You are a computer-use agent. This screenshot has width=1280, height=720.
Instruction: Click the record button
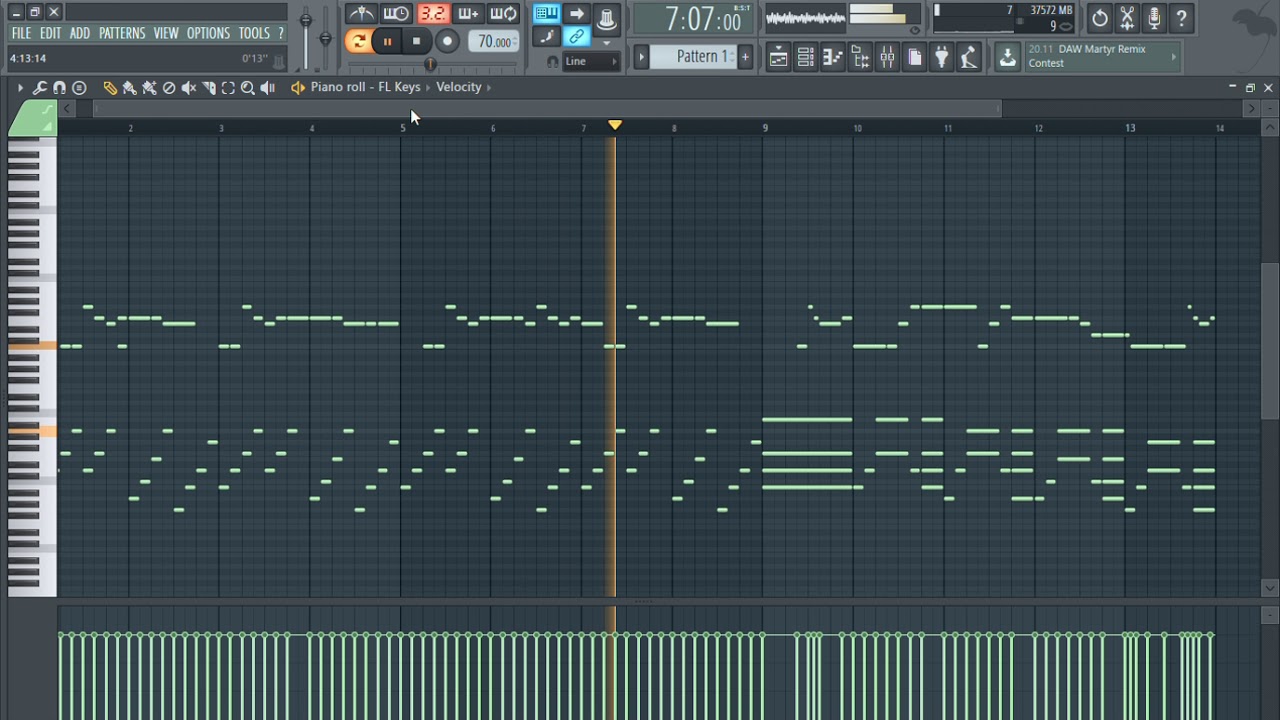coord(447,41)
